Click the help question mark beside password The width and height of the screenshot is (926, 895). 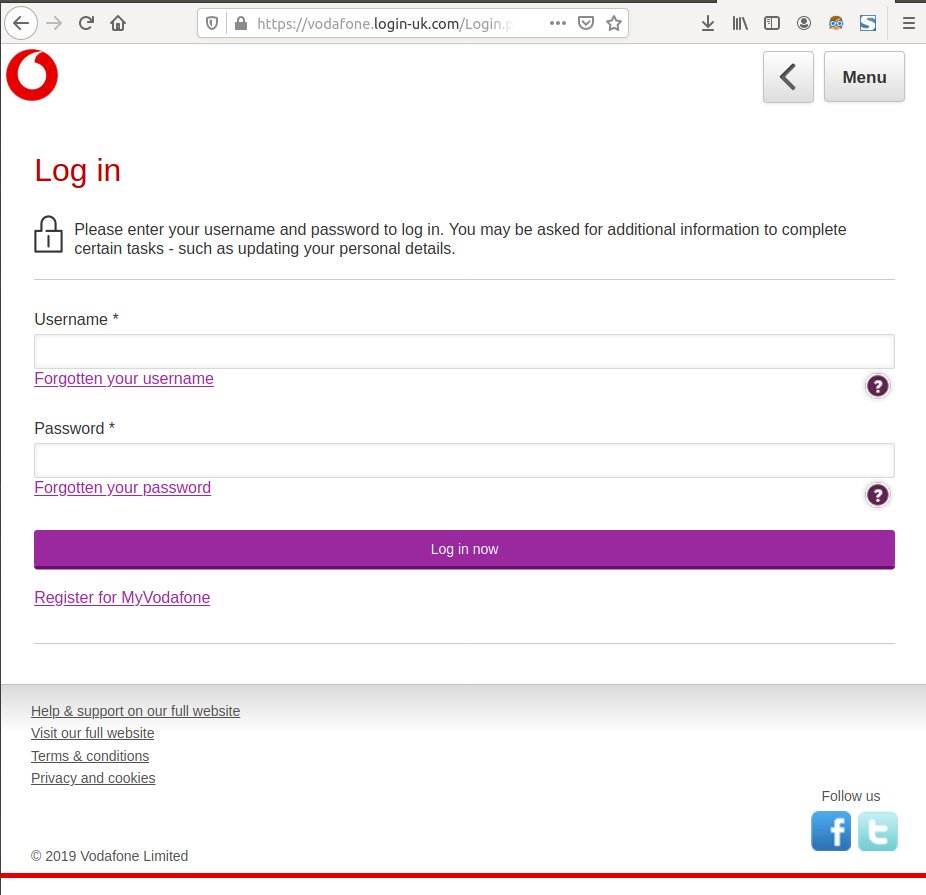878,495
